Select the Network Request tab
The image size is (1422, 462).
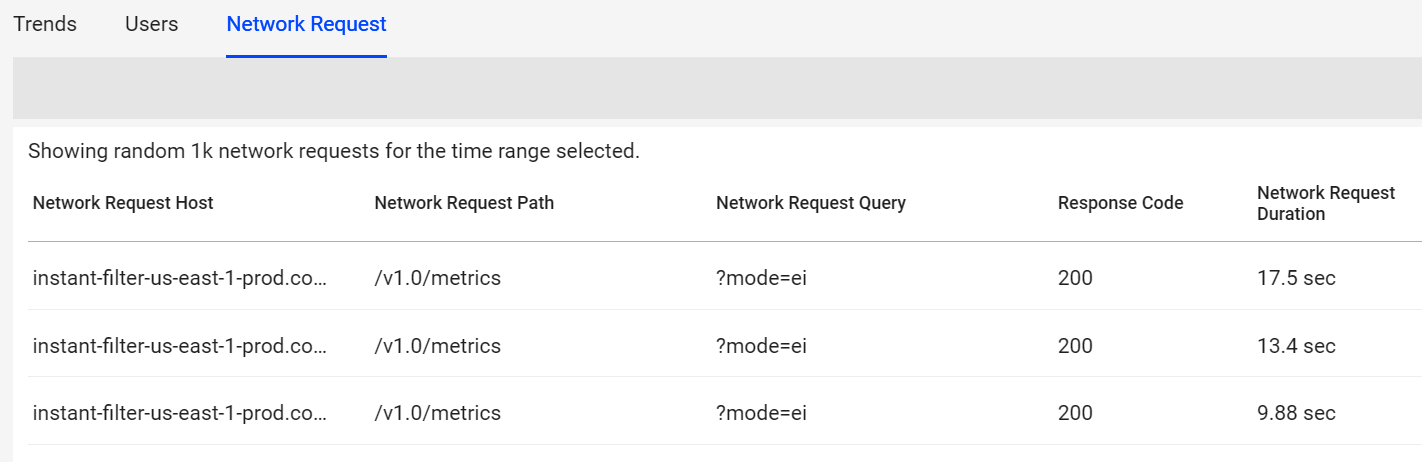coord(306,24)
